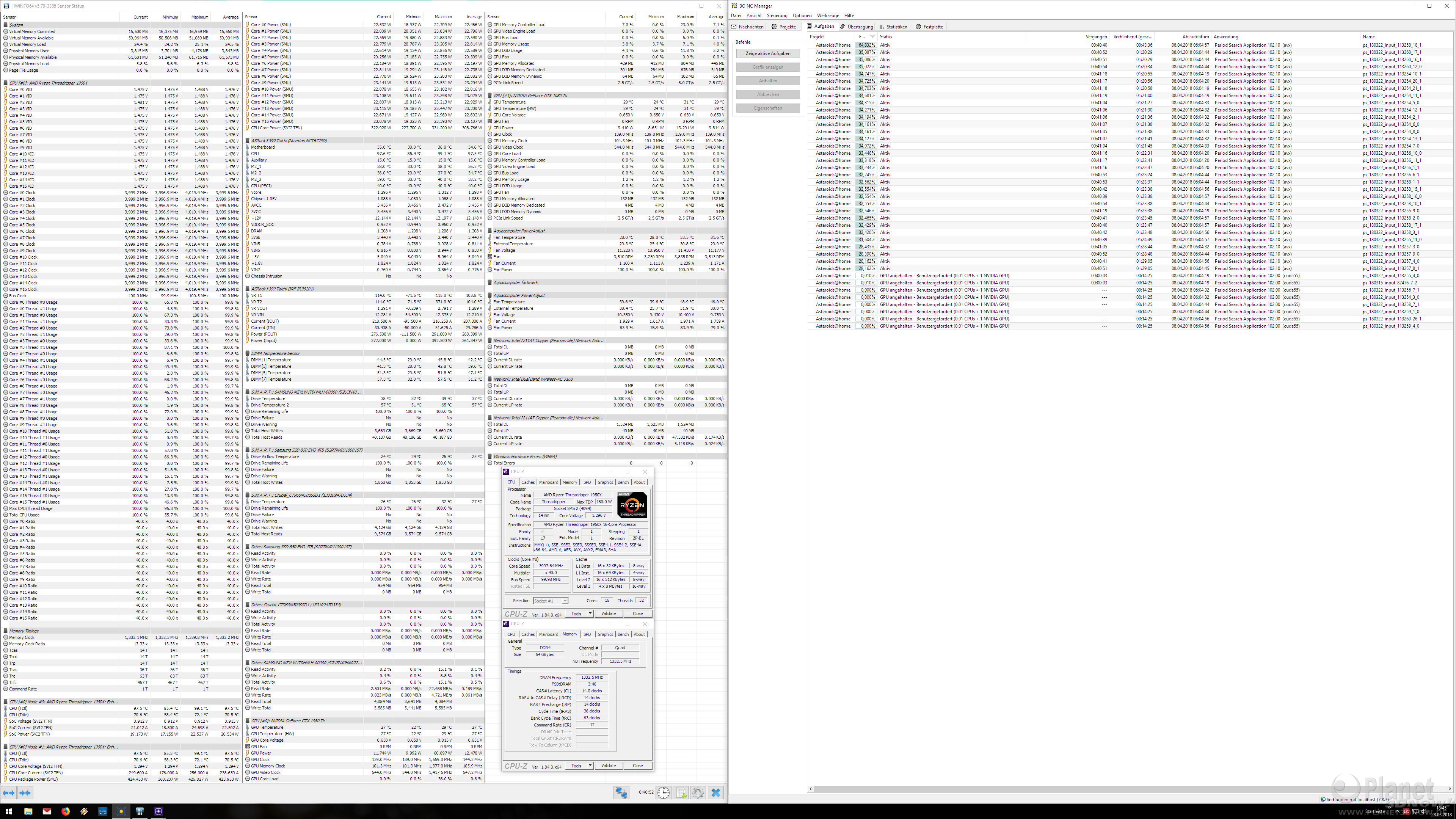Open Caches tab in upper CPU-Z window
Image resolution: width=1456 pixels, height=819 pixels.
tap(528, 482)
